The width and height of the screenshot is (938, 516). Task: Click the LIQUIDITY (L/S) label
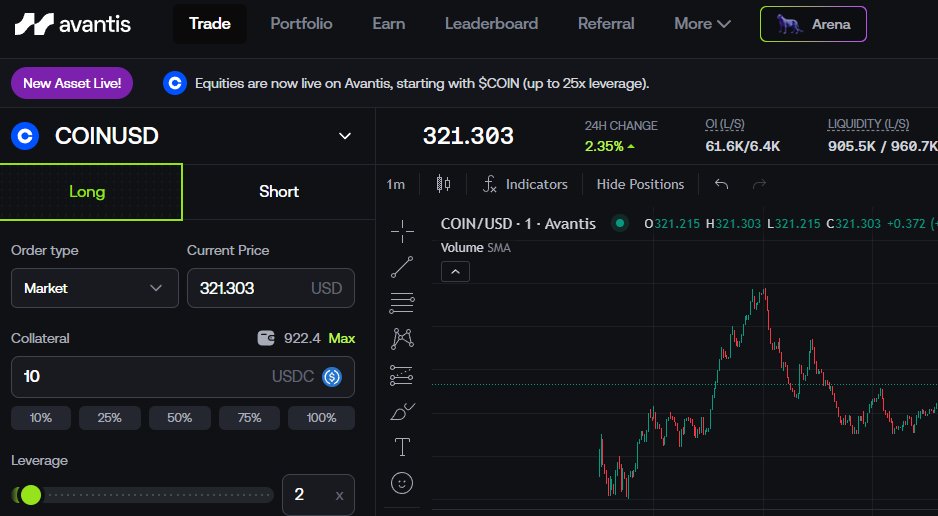point(869,124)
